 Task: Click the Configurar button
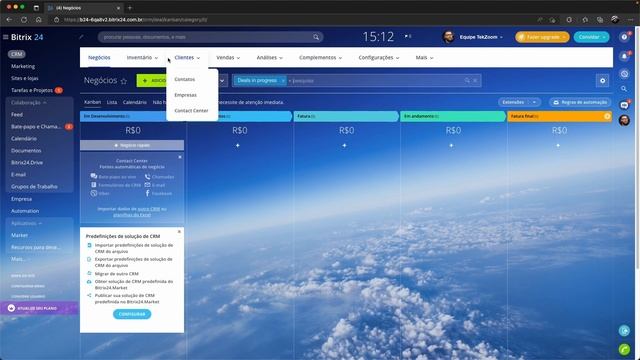click(x=132, y=314)
